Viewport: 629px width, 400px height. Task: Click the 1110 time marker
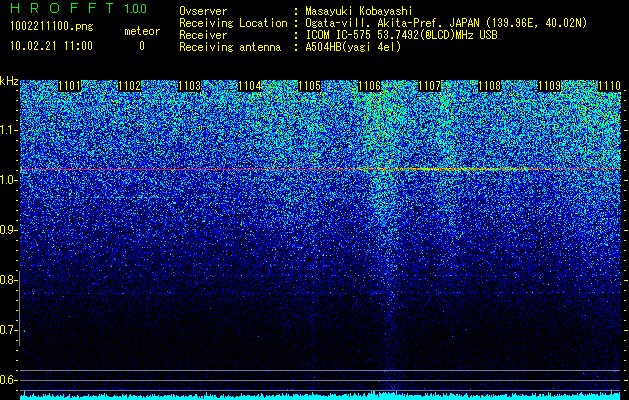(x=609, y=86)
